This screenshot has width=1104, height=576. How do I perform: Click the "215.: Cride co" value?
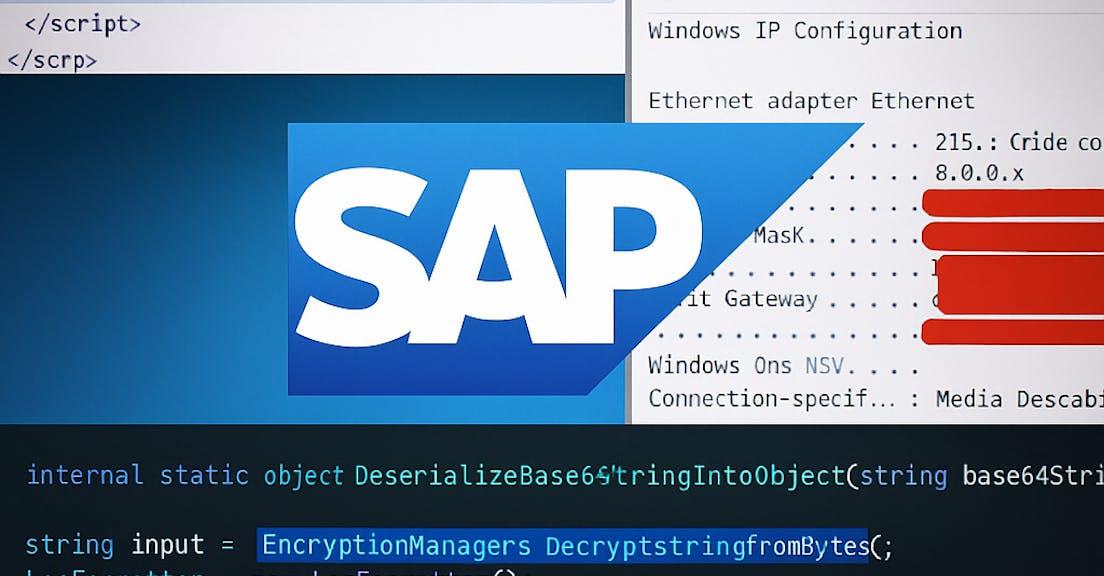[x=1019, y=143]
